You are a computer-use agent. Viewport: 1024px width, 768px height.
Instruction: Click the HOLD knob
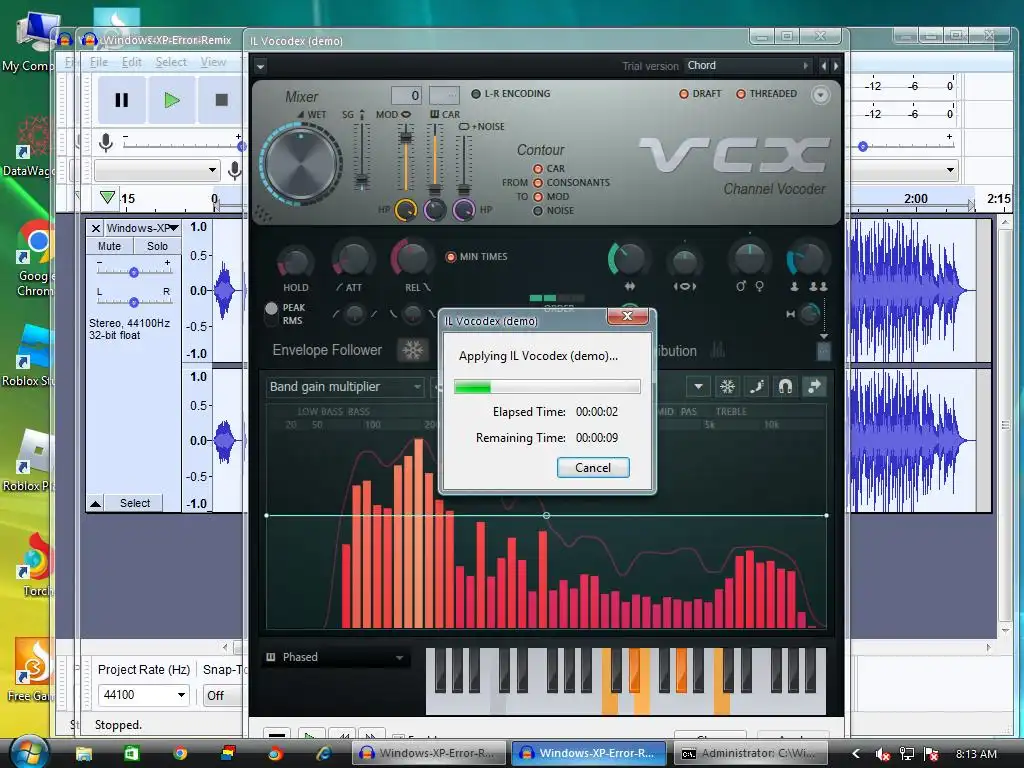[295, 261]
